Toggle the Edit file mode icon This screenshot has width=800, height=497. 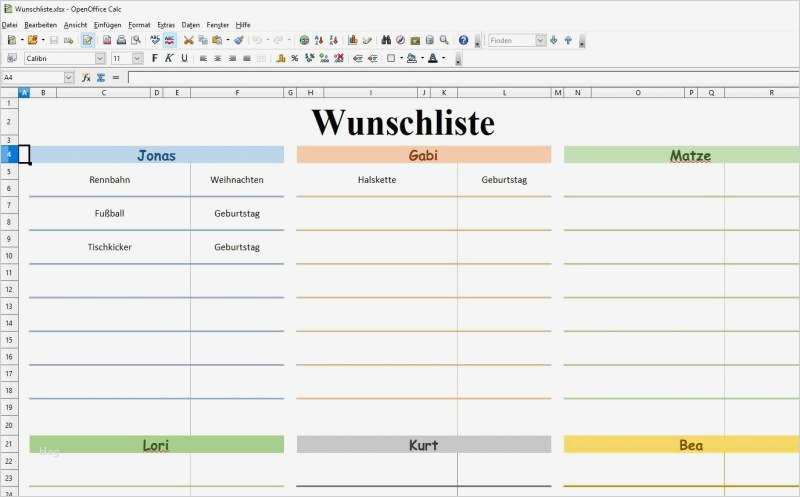point(88,40)
